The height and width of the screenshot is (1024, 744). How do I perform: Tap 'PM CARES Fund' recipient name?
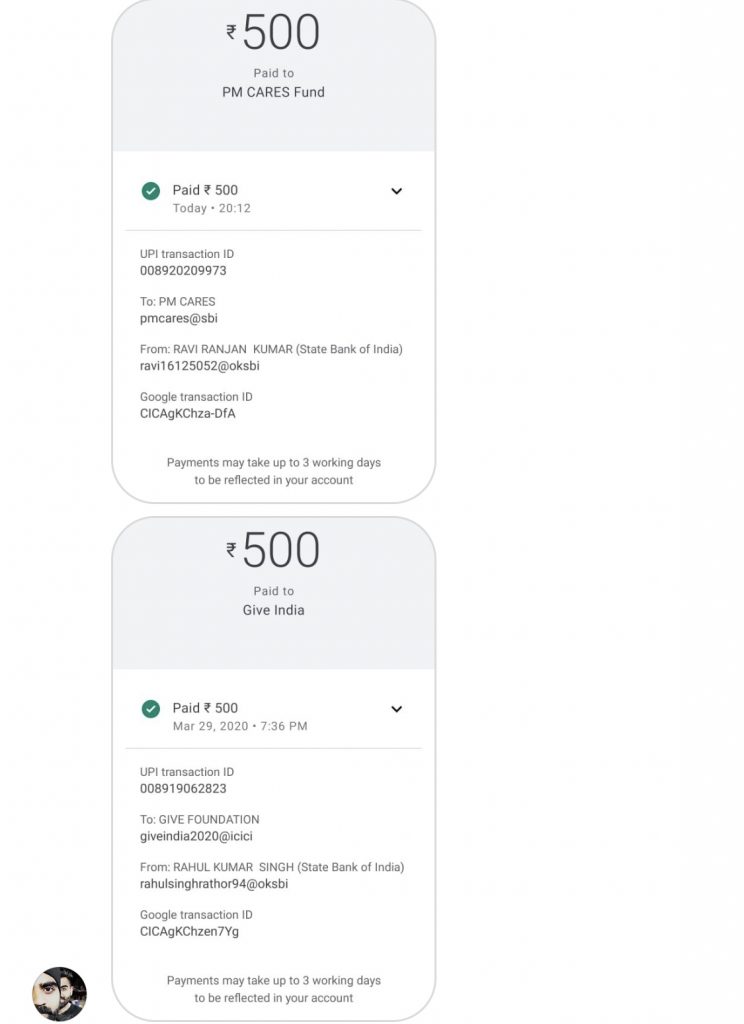coord(273,92)
